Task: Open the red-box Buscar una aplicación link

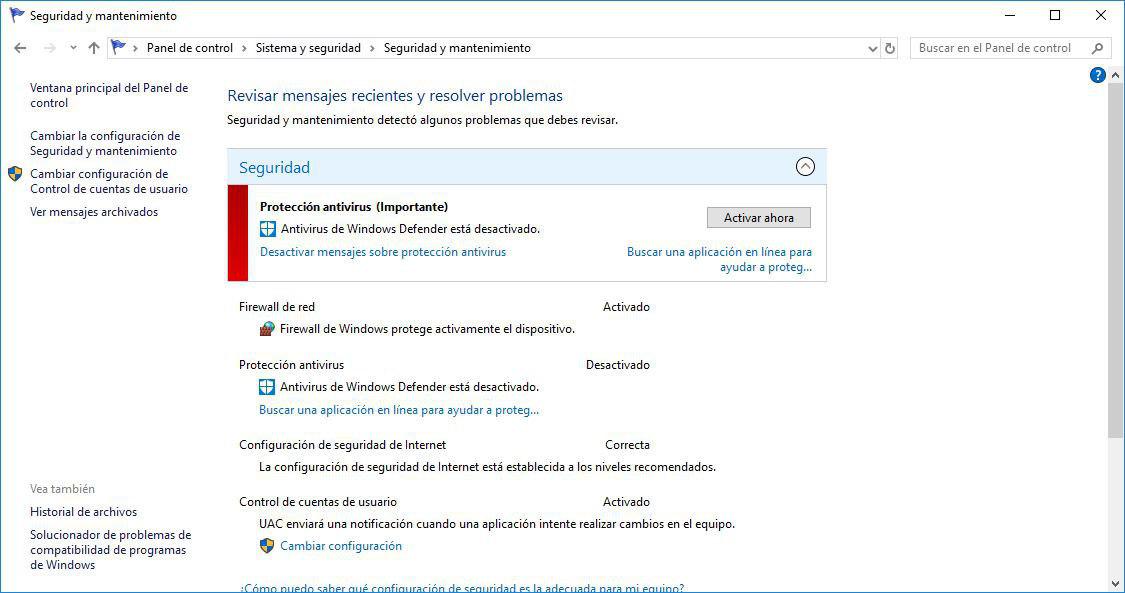Action: click(x=719, y=260)
